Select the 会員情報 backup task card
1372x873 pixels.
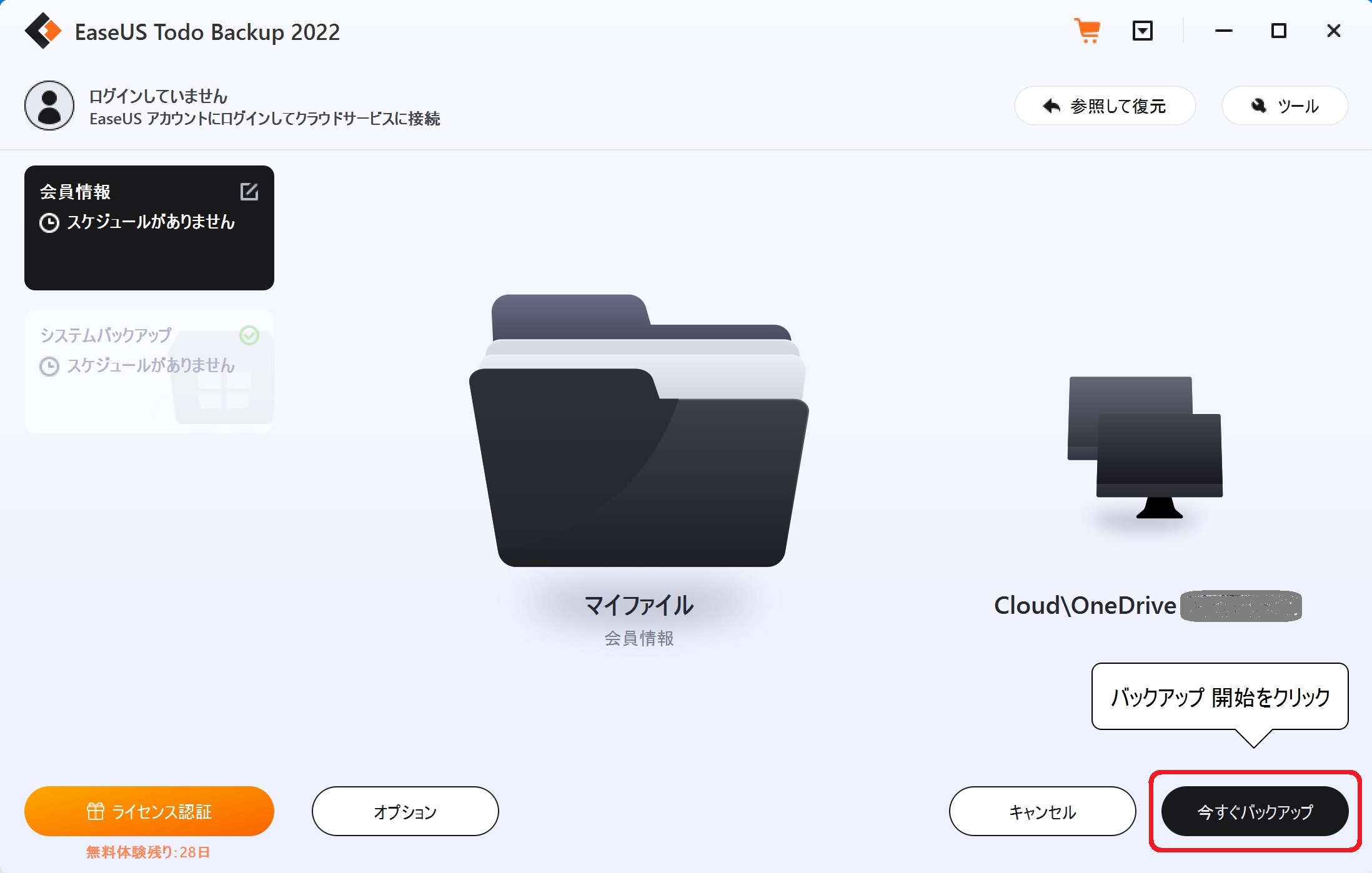click(149, 228)
